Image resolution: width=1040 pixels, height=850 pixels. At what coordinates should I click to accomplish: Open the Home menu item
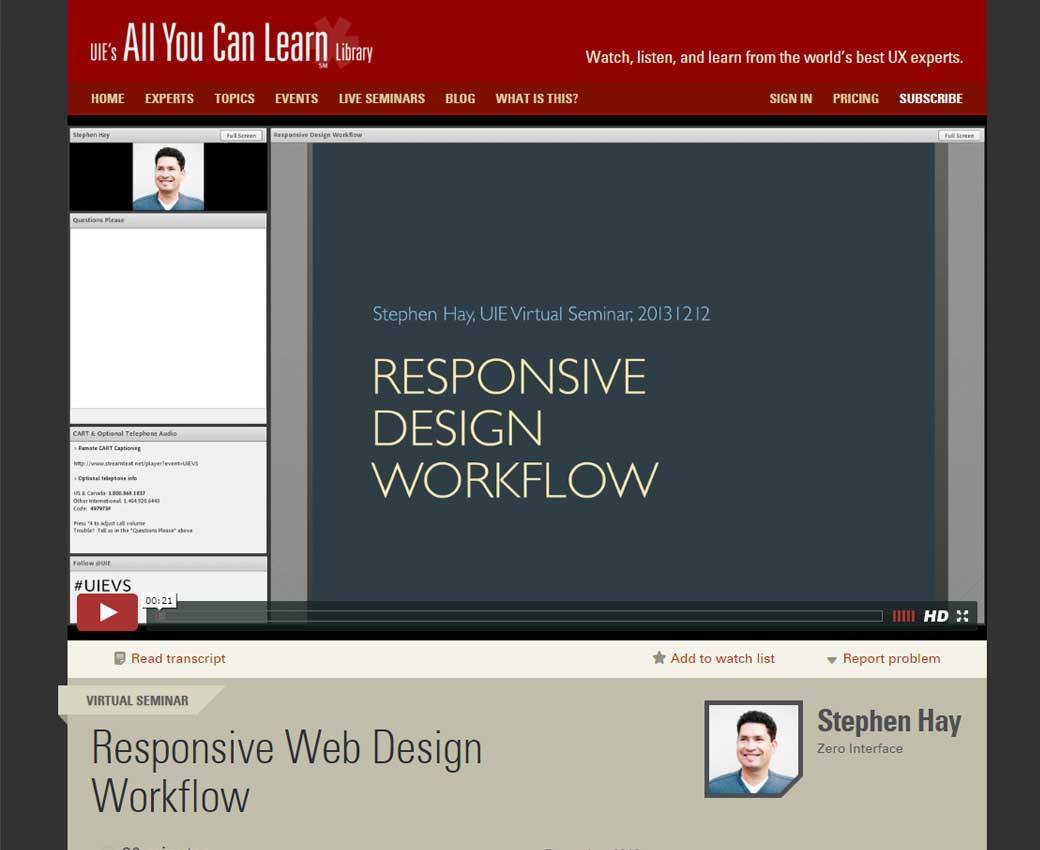(108, 98)
